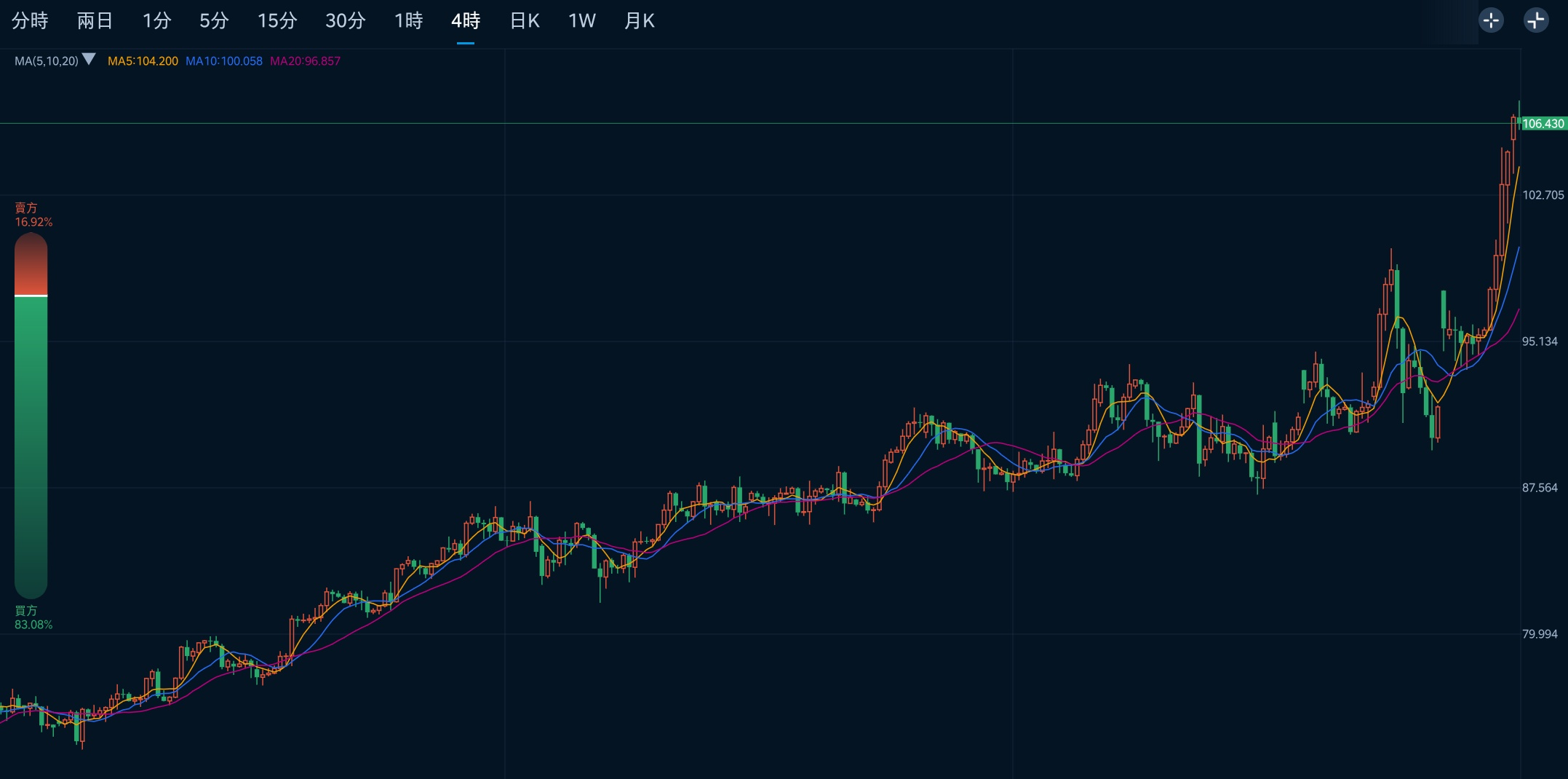Choose the 5分 candlestick interval
The image size is (1568, 779).
pos(214,21)
